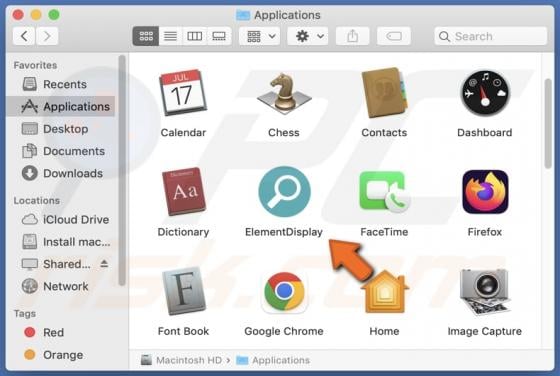Eject the Shared... volume
The image size is (560, 376).
click(104, 264)
